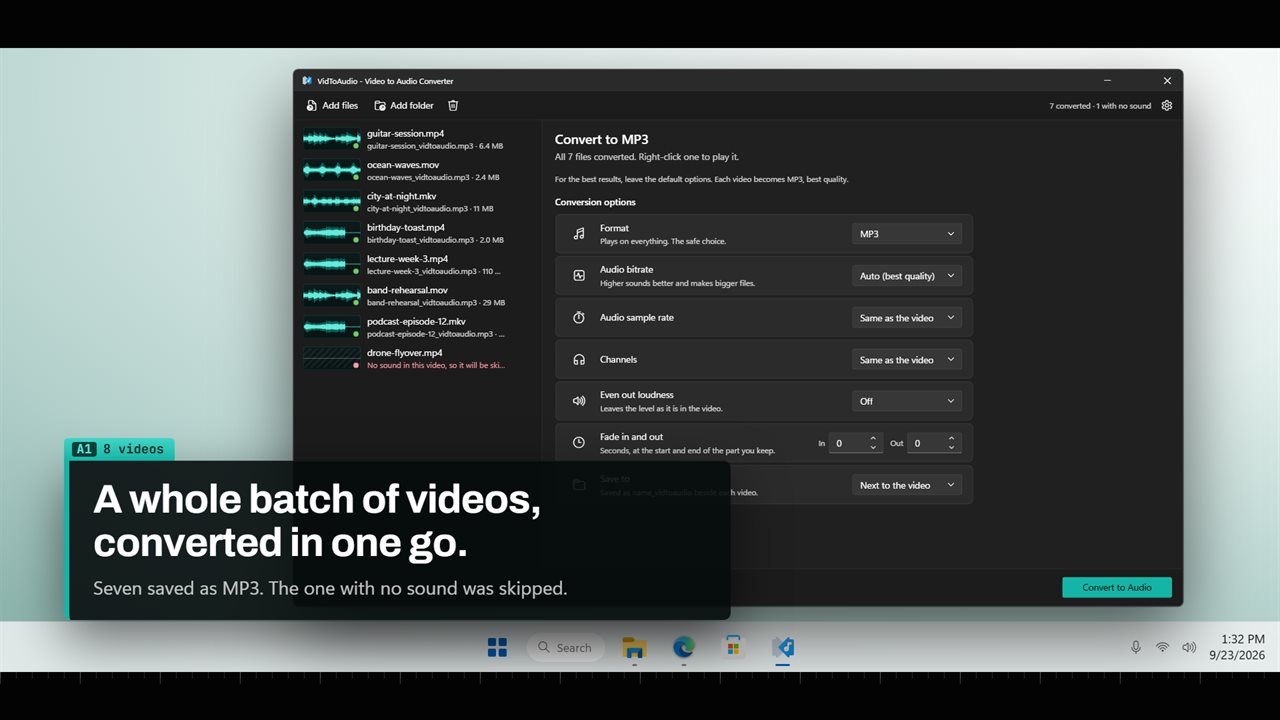Select drone-flyover.mp4 with no sound
The image size is (1280, 720).
418,359
